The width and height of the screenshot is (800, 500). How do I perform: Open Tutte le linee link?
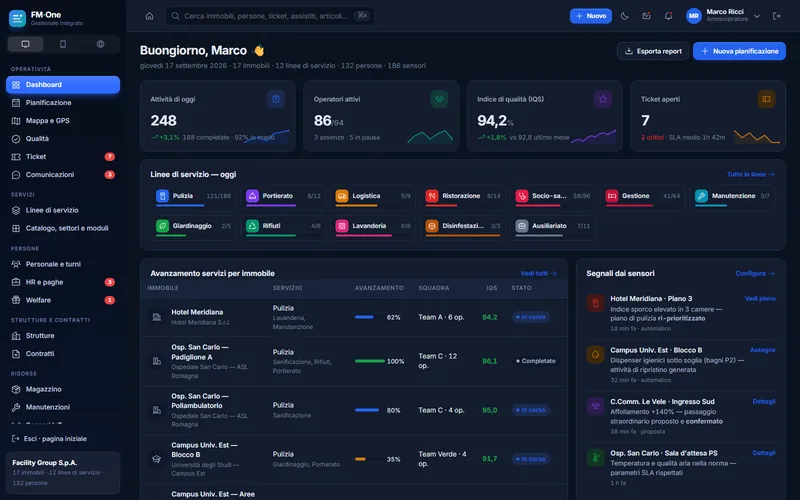(x=751, y=174)
